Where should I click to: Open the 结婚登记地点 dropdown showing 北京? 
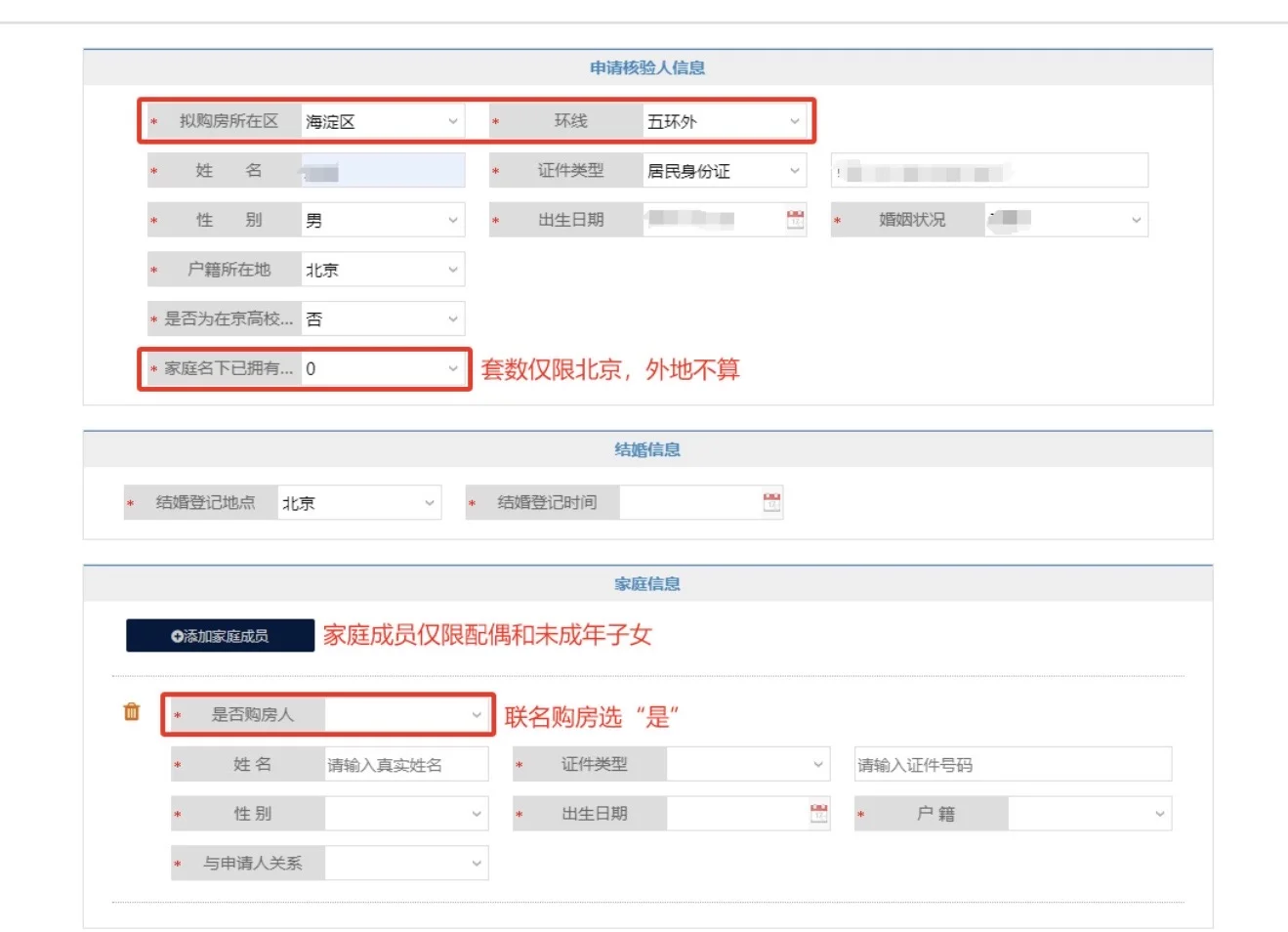pyautogui.click(x=359, y=502)
